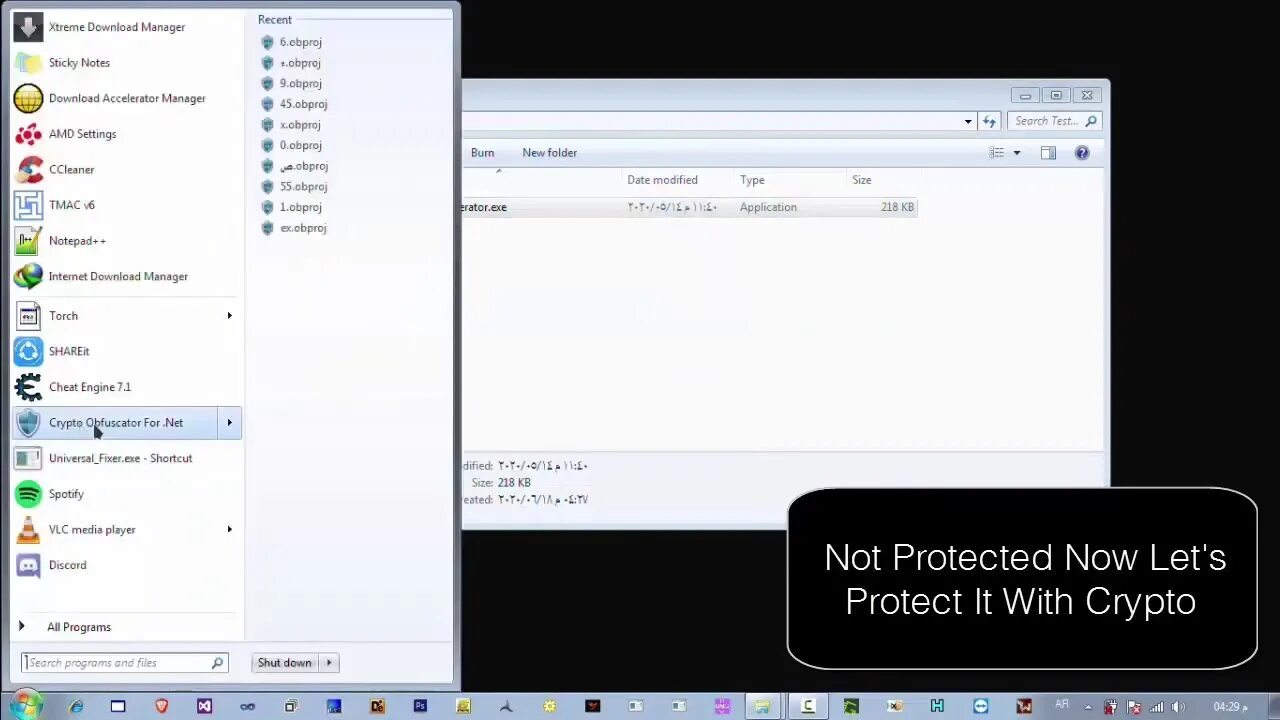Open Crypto Obfuscator For .Net
Viewport: 1280px width, 720px height.
tap(116, 423)
